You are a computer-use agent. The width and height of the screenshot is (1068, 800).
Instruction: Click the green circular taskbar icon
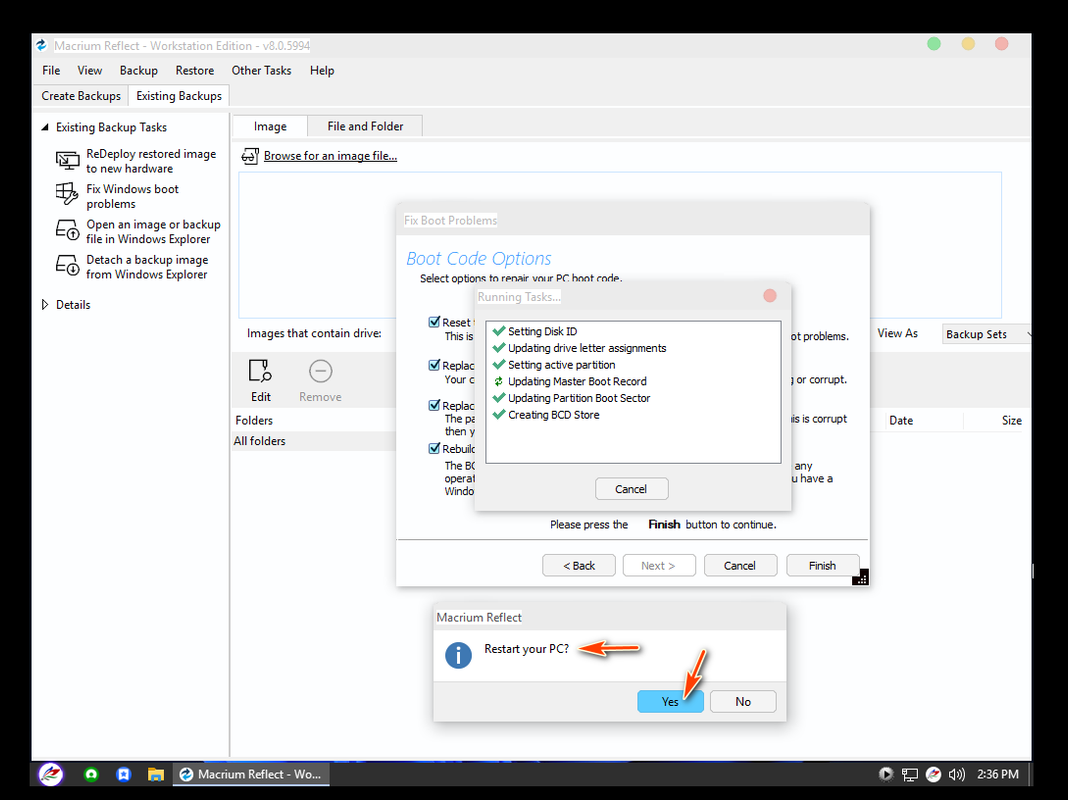coord(91,774)
